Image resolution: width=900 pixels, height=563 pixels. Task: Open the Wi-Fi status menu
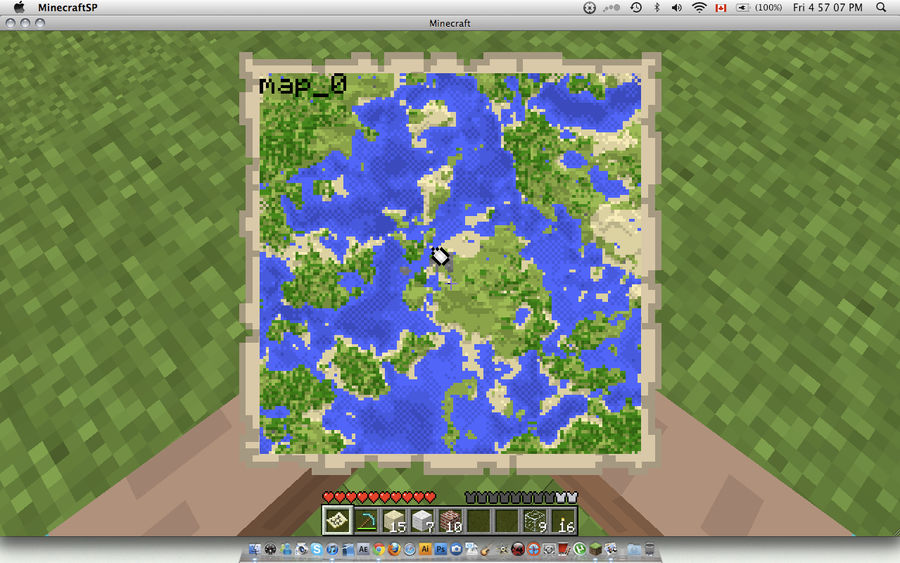[699, 7]
